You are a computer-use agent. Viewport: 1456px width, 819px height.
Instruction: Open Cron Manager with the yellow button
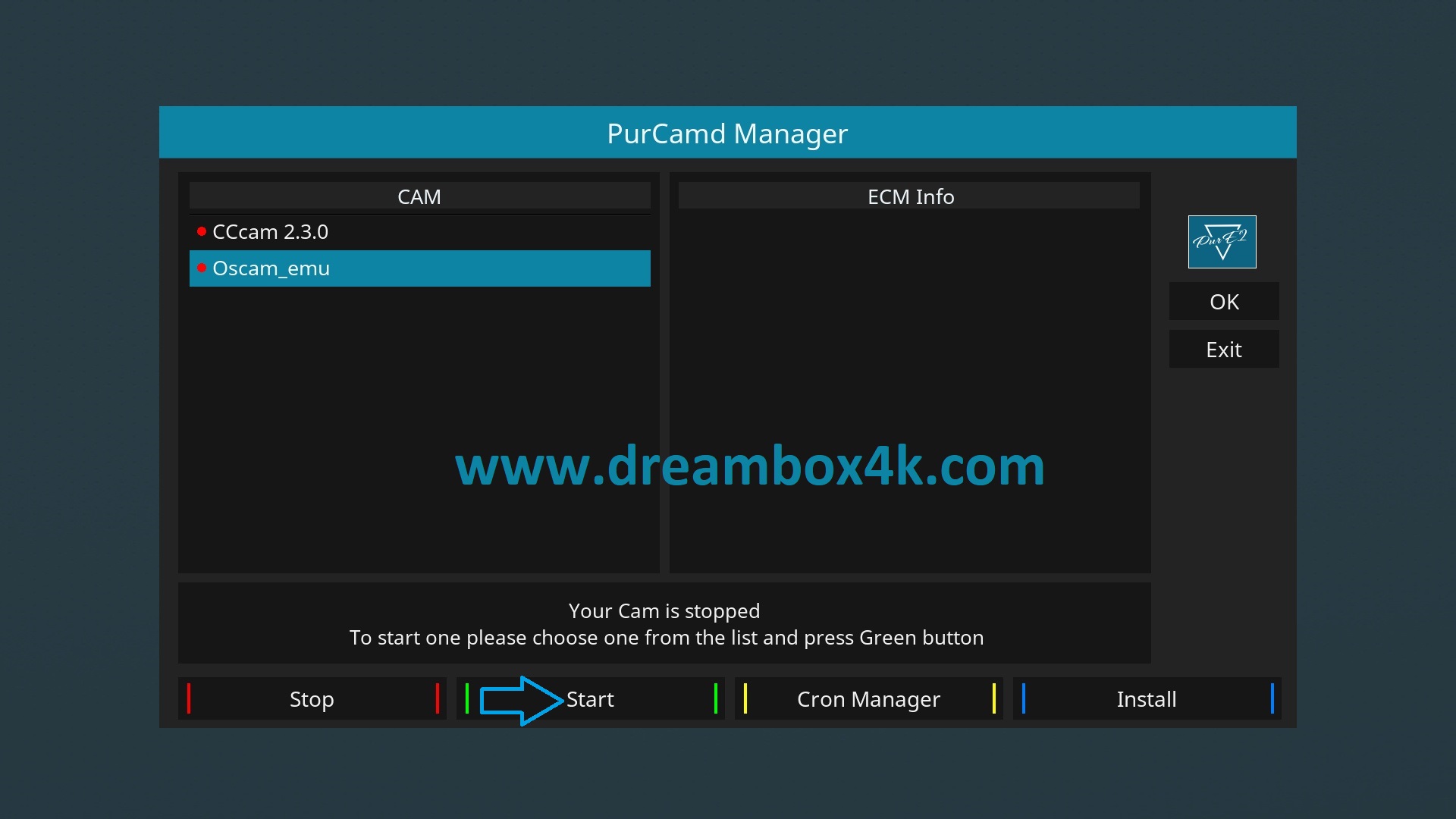868,698
